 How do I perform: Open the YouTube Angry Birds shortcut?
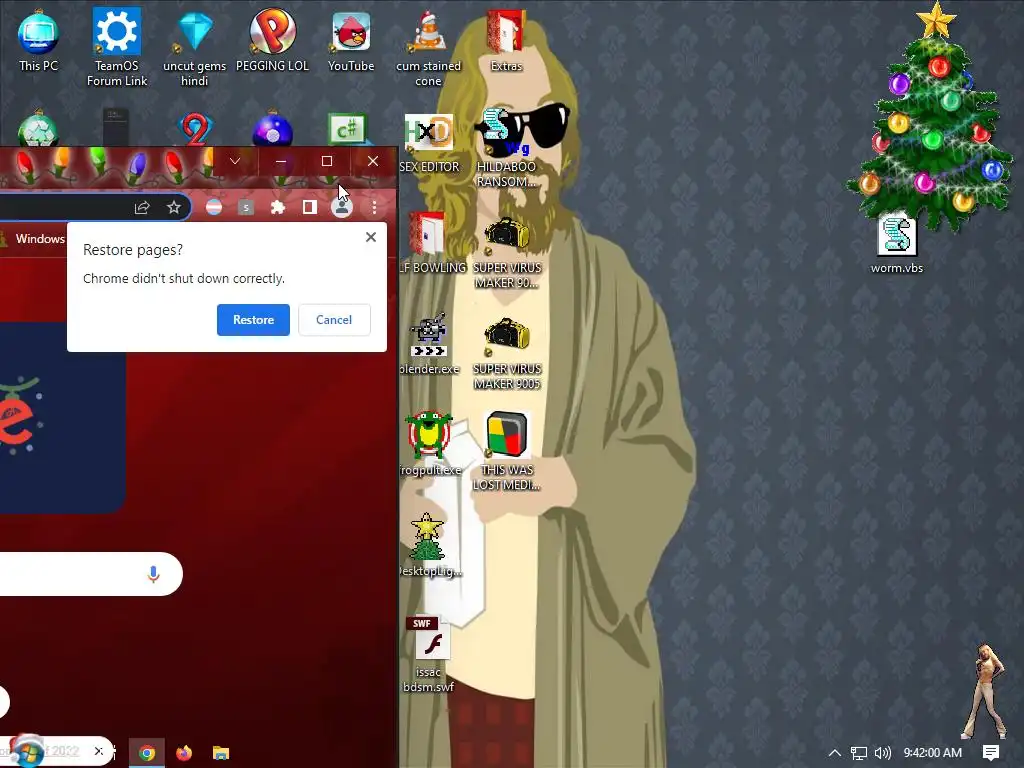(351, 42)
